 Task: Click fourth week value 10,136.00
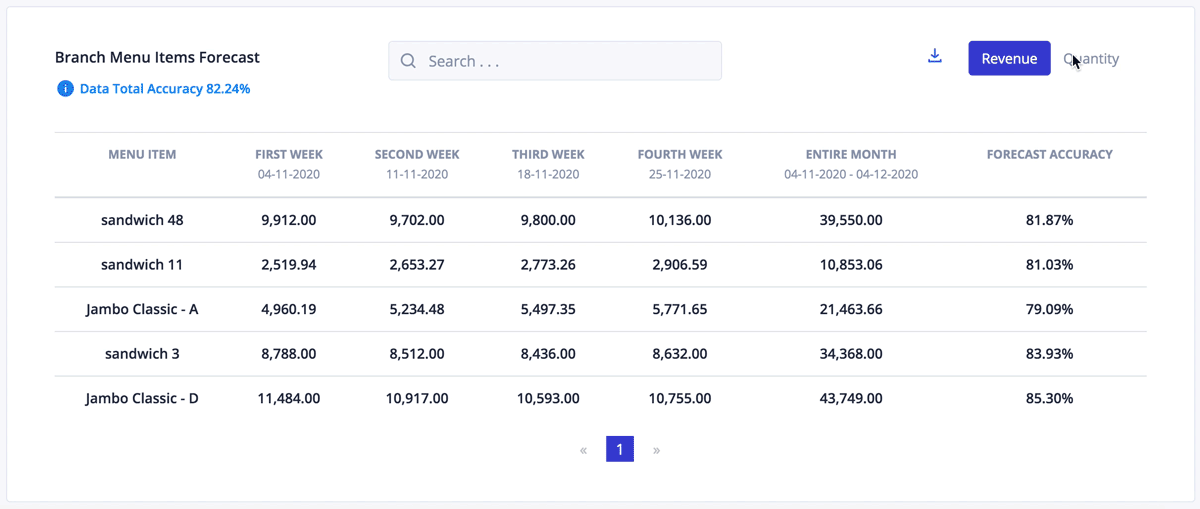pos(680,220)
